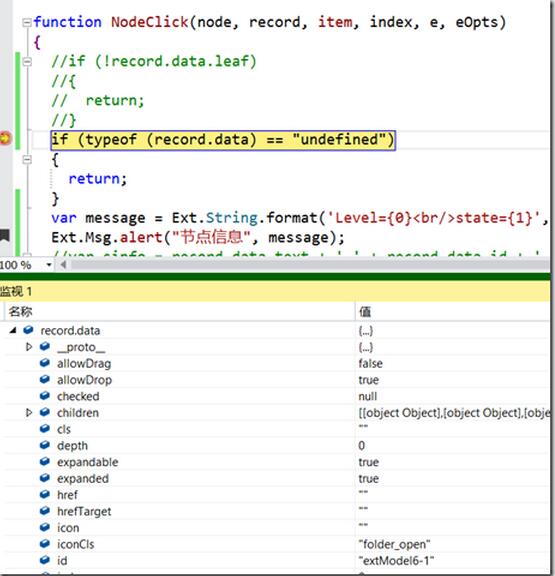Image resolution: width=555 pixels, height=576 pixels.
Task: Expand the children property node
Action: point(29,413)
